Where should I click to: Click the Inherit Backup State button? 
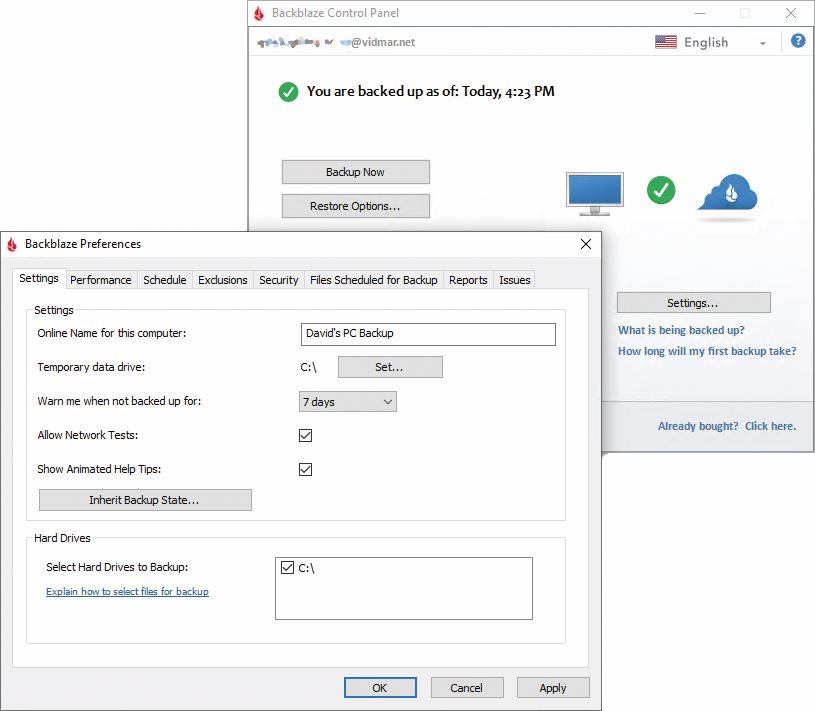tap(145, 500)
